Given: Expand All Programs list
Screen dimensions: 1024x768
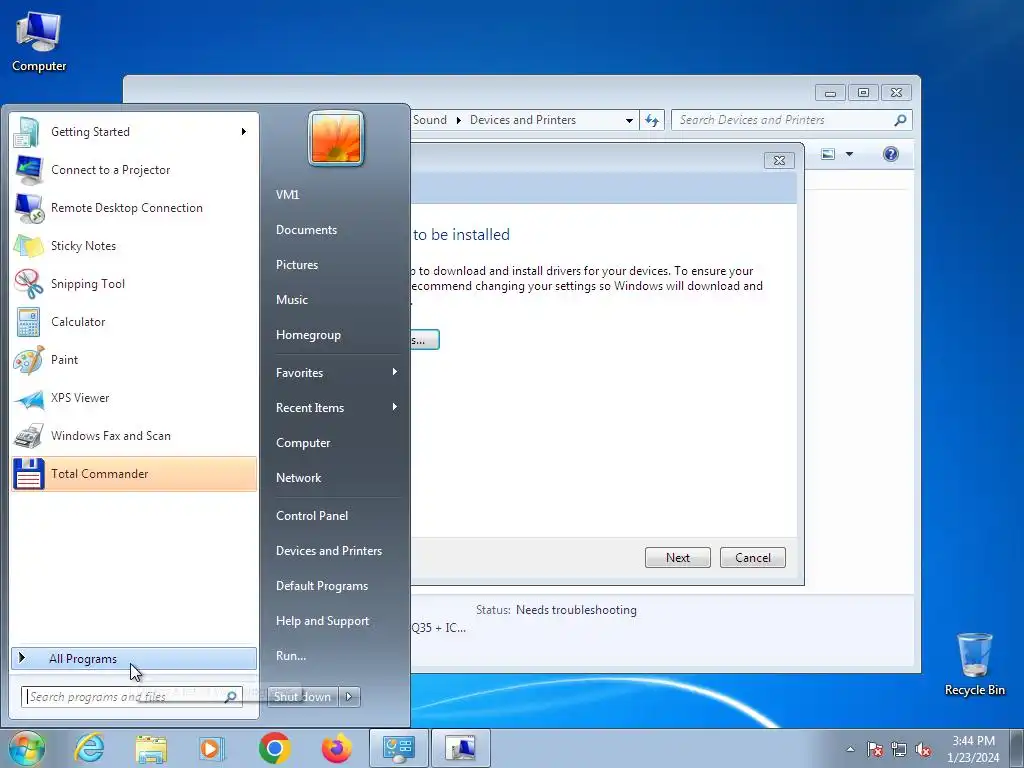Looking at the screenshot, I should coord(134,658).
